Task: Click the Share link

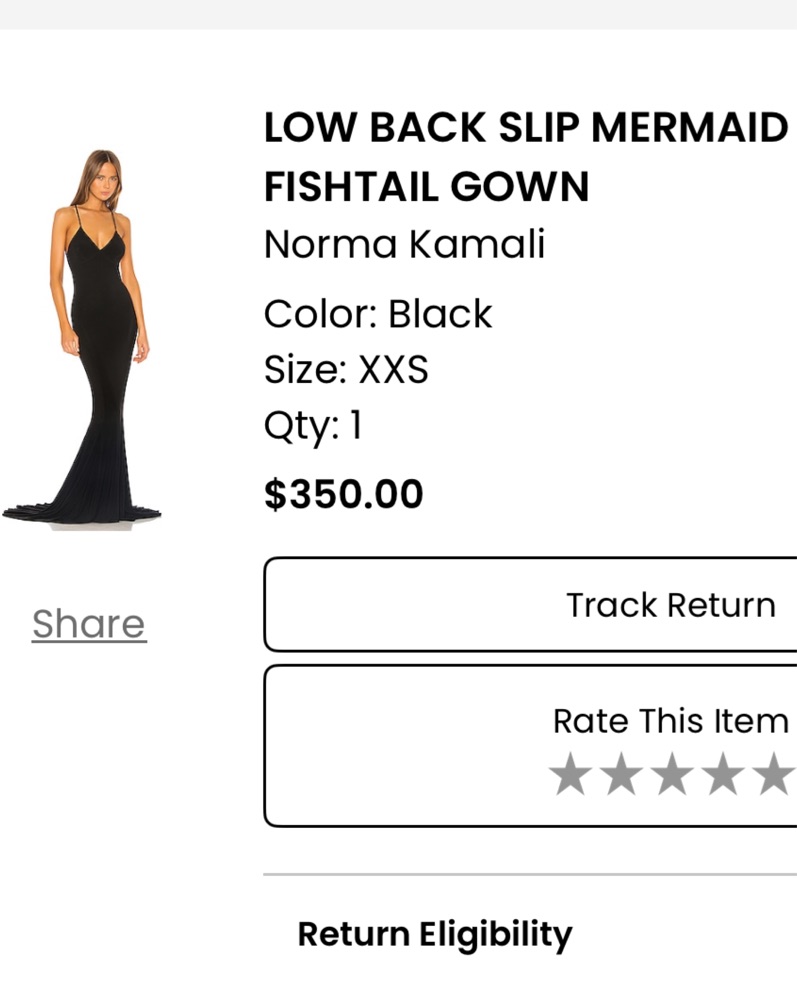Action: click(x=89, y=624)
